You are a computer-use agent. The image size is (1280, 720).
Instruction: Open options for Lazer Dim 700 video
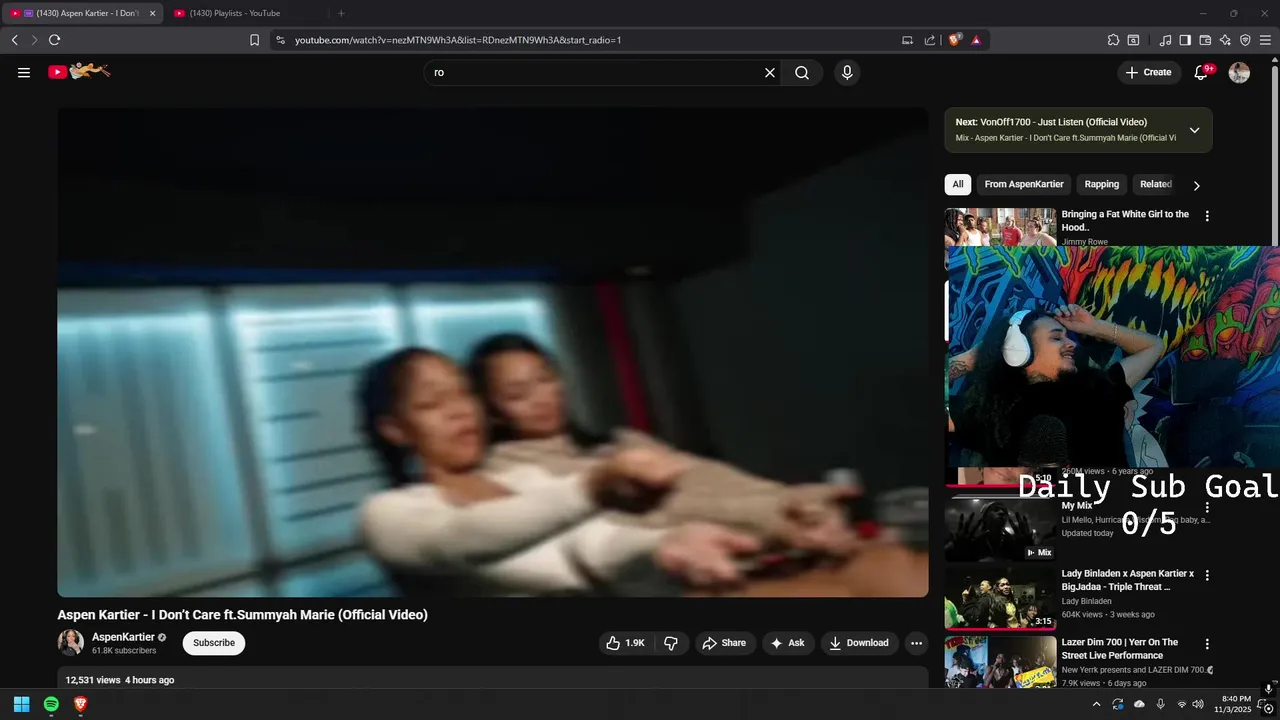(x=1207, y=644)
